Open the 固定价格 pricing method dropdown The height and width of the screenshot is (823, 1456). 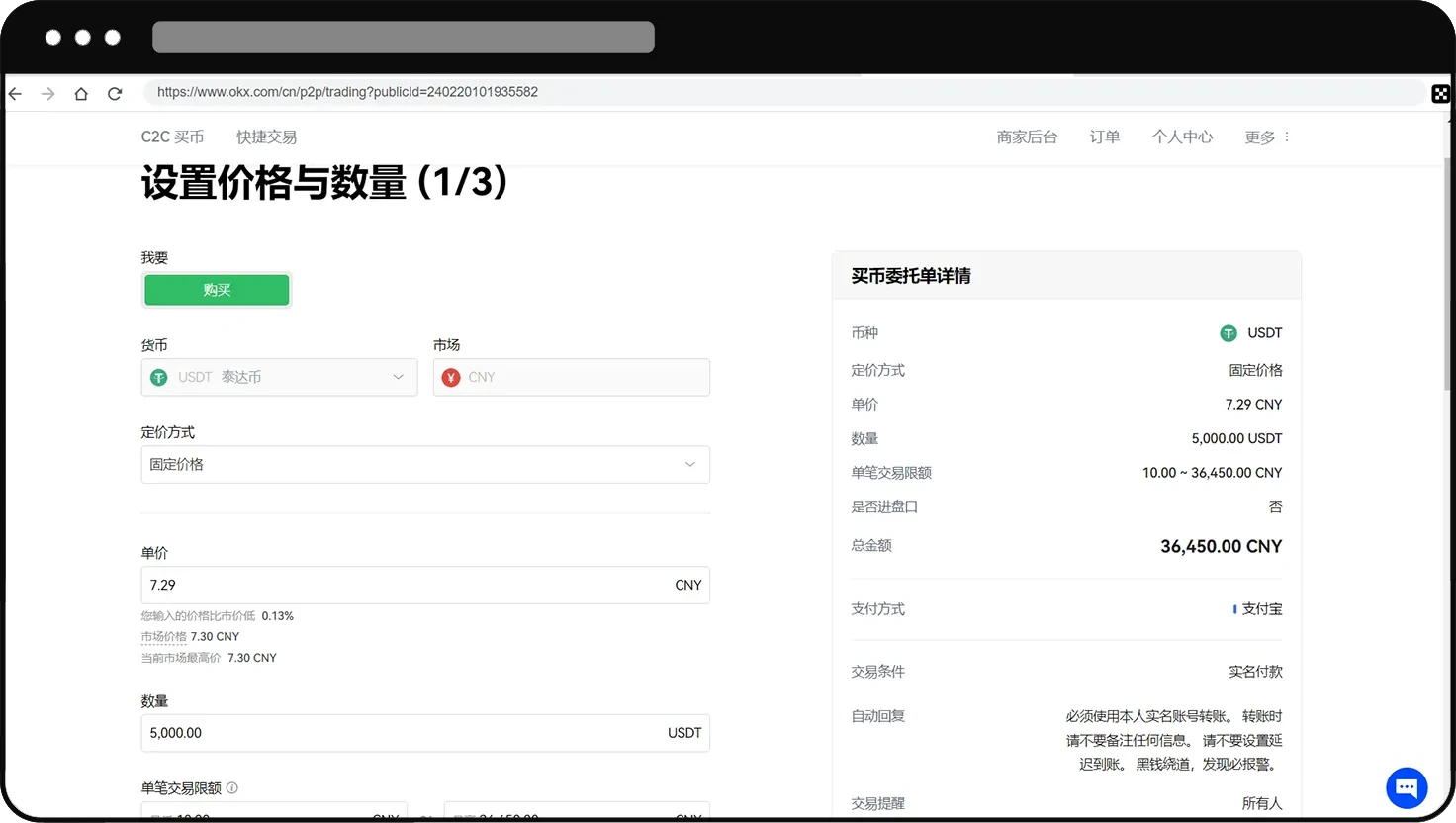click(x=425, y=465)
